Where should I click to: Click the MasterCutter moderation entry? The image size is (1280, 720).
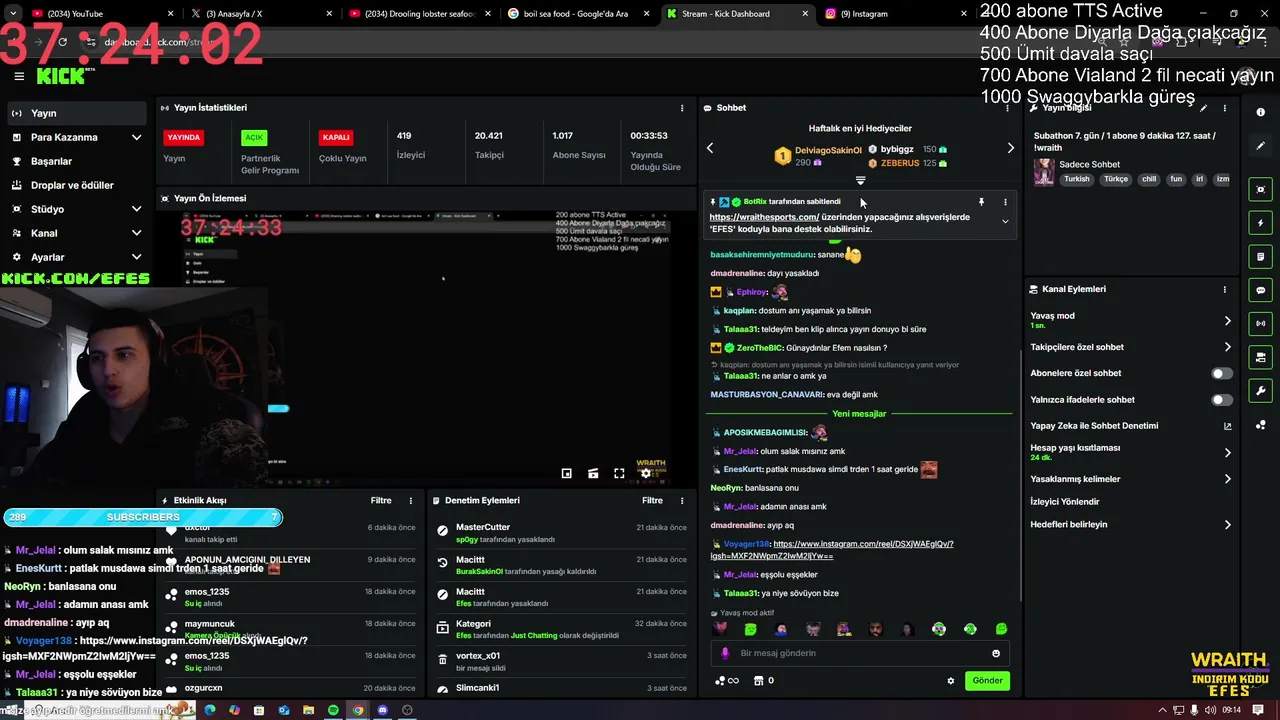[x=562, y=532]
